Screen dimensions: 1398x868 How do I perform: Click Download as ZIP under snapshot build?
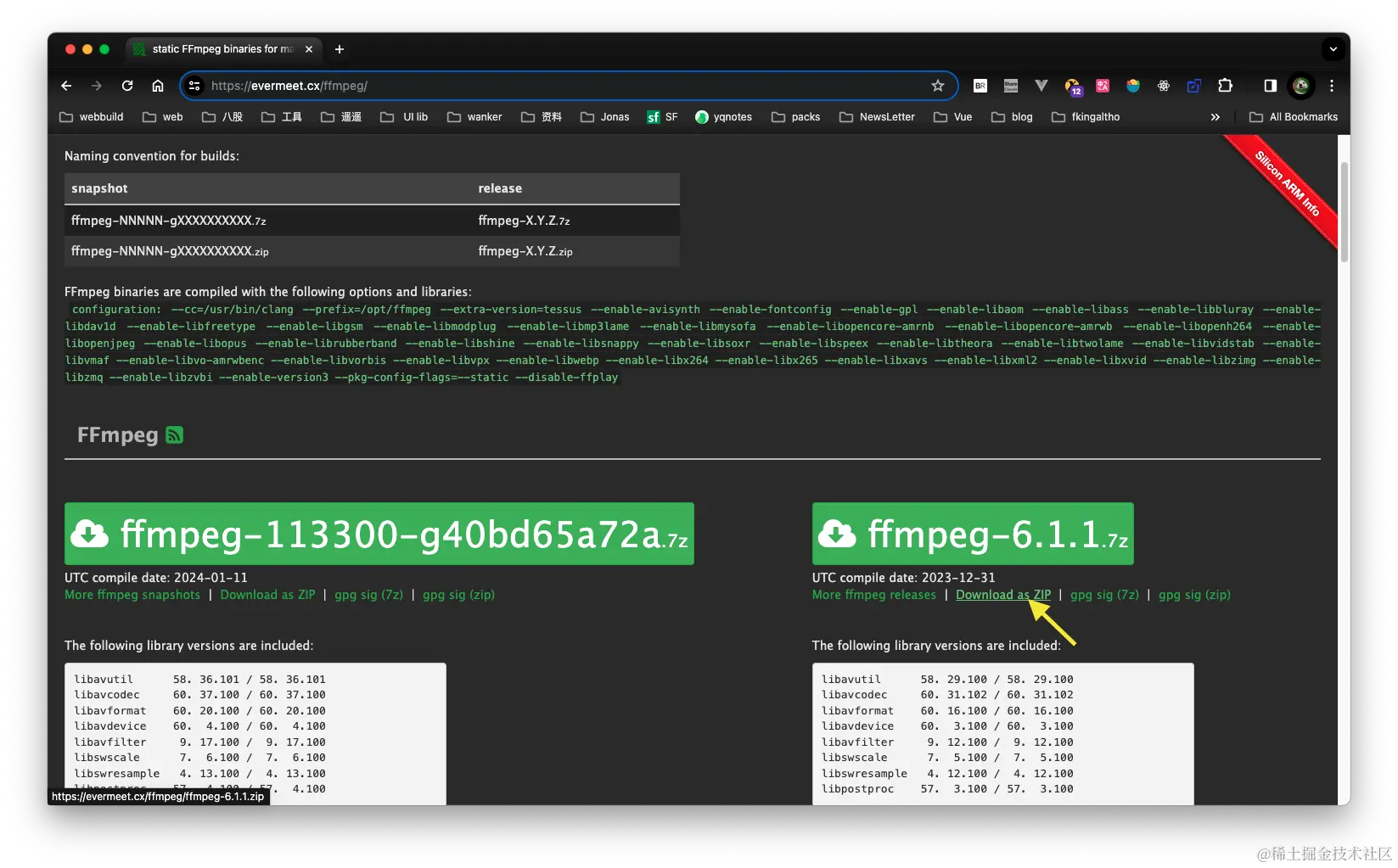[267, 595]
